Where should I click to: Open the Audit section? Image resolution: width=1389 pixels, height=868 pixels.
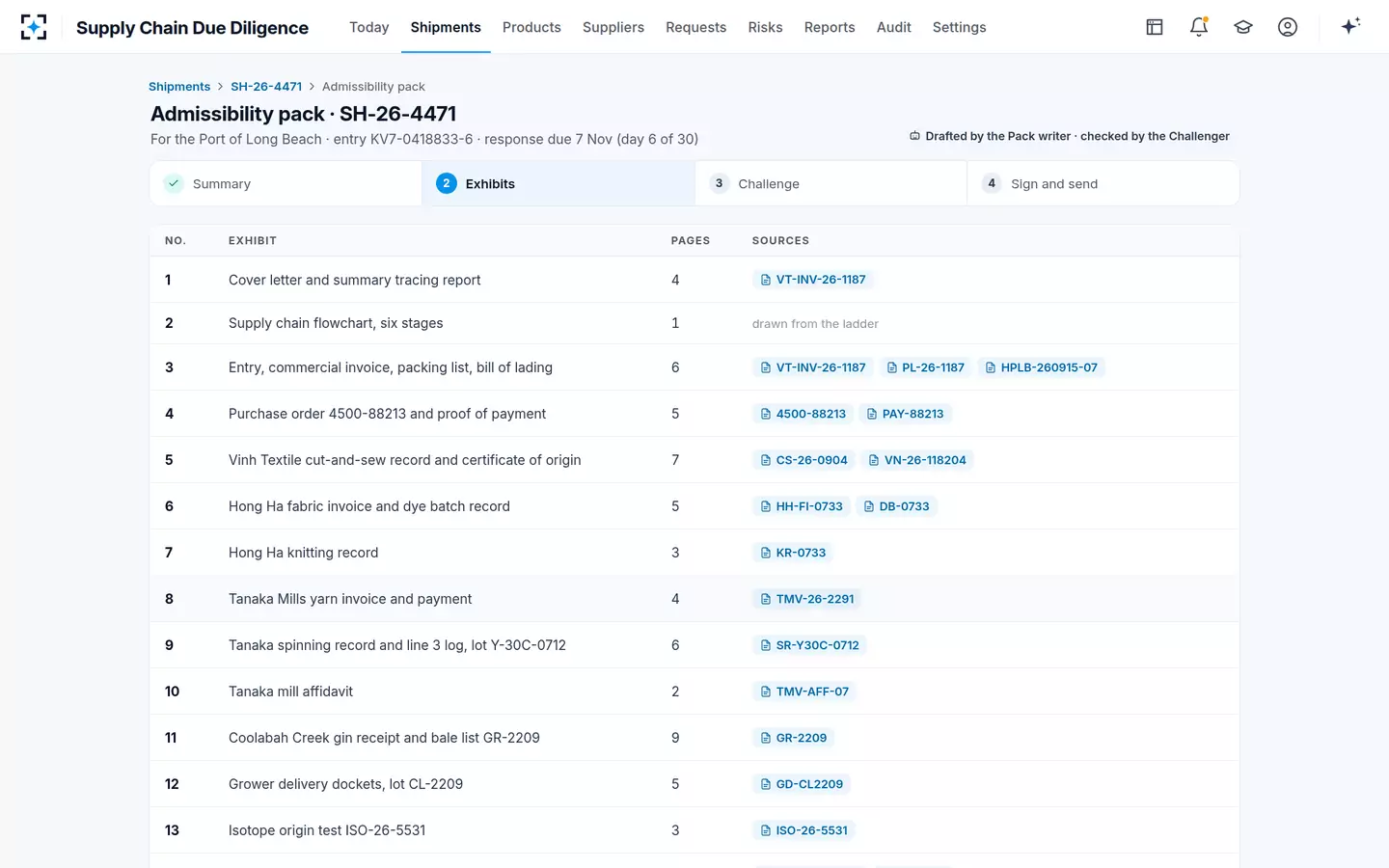tap(894, 27)
